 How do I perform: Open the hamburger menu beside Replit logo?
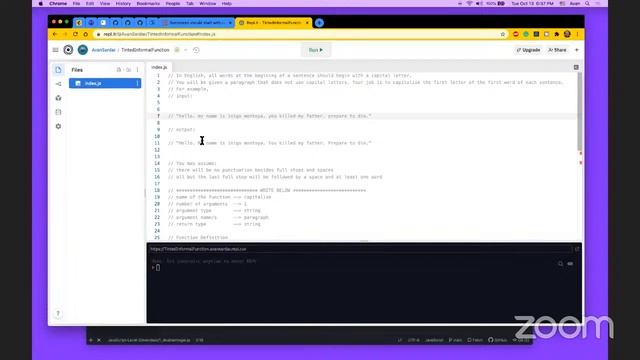(56, 50)
